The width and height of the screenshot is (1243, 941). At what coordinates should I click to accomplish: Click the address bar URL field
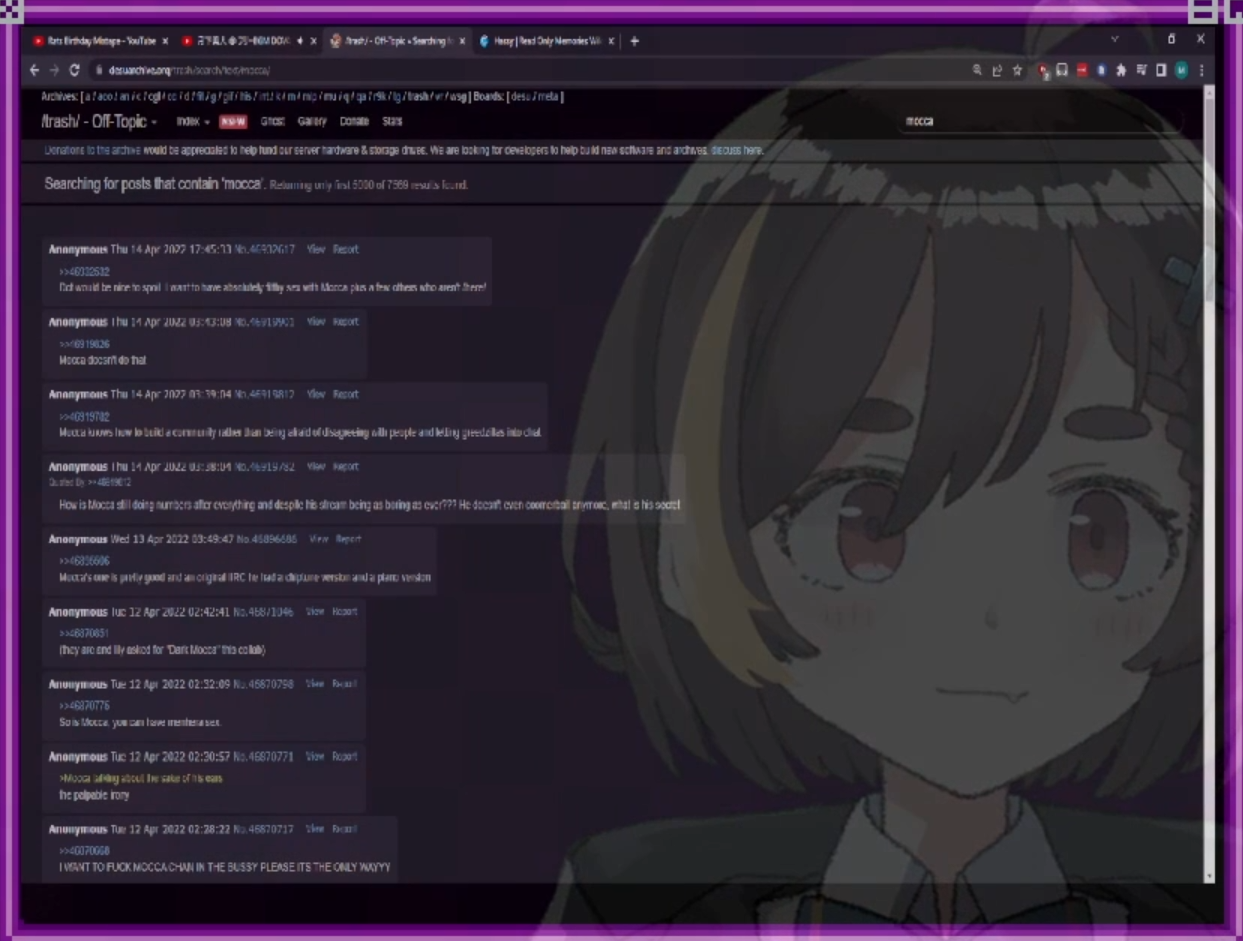(x=530, y=71)
